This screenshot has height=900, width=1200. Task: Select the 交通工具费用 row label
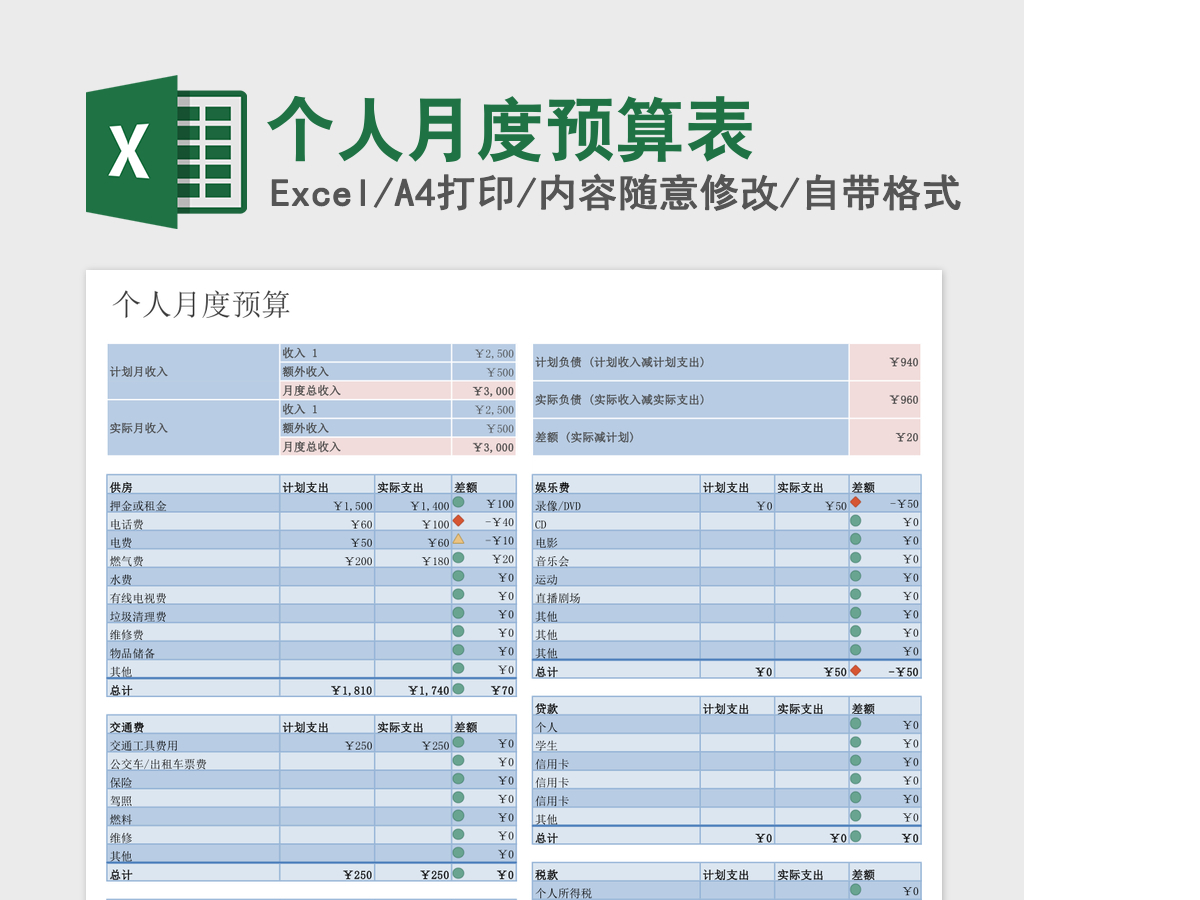click(x=193, y=744)
